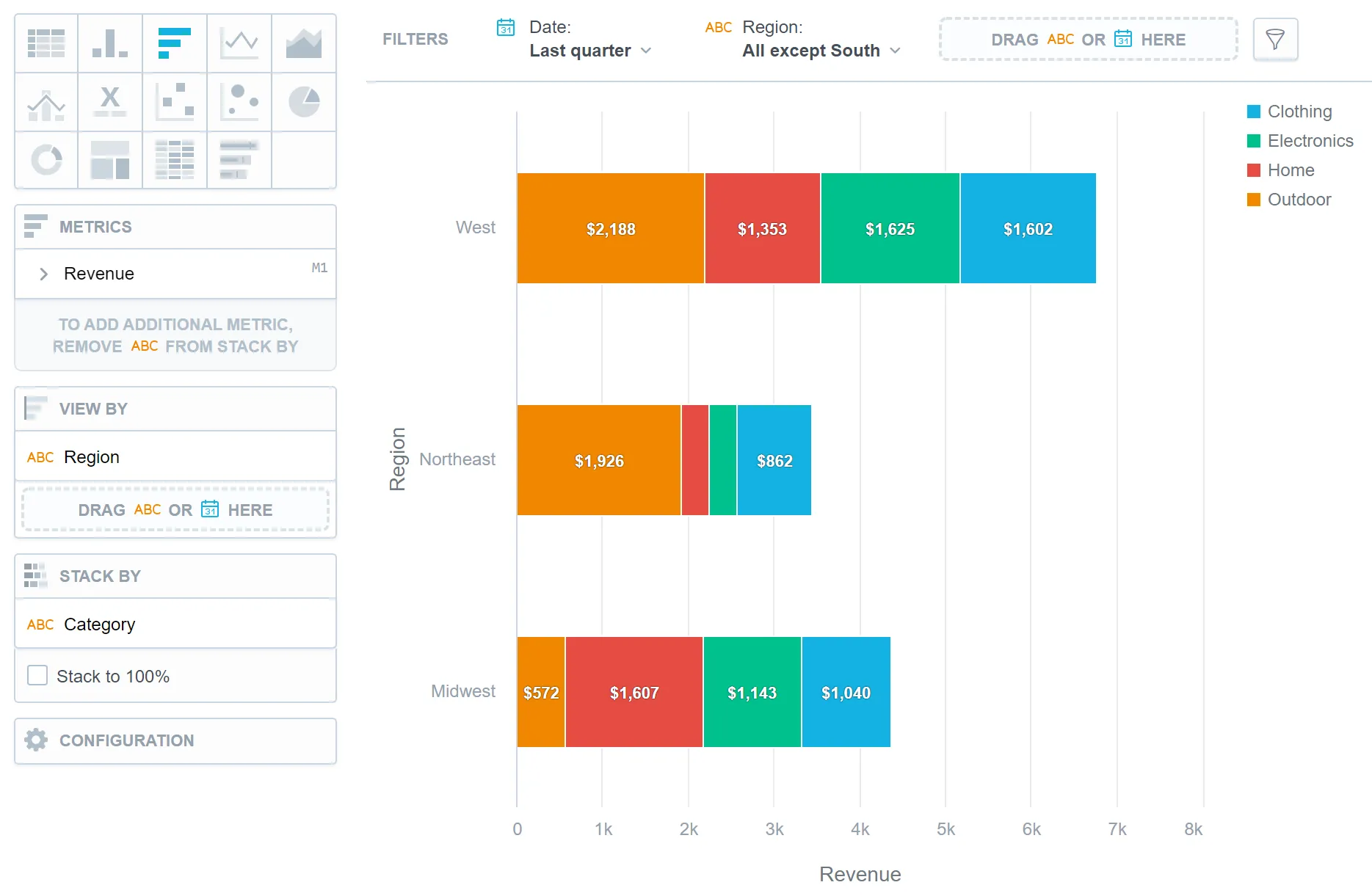Click the Region attribute under View By
This screenshot has width=1372, height=896.
(91, 456)
